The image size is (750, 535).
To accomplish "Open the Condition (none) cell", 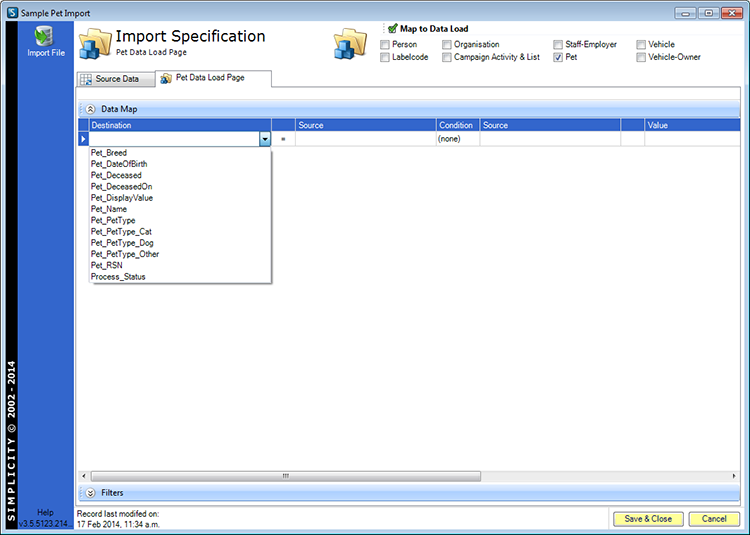I will [x=458, y=139].
